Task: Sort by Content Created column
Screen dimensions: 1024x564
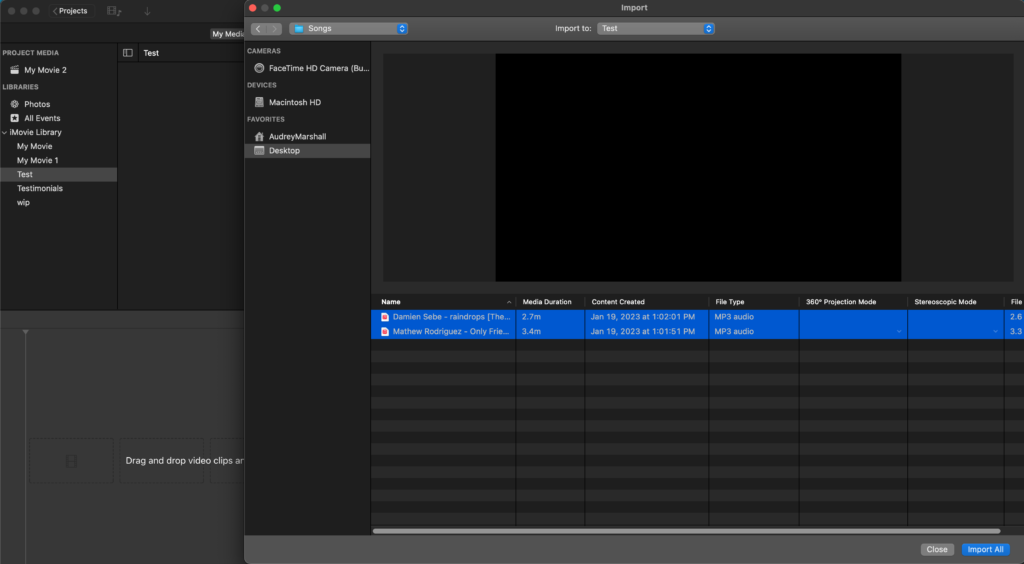Action: 618,302
